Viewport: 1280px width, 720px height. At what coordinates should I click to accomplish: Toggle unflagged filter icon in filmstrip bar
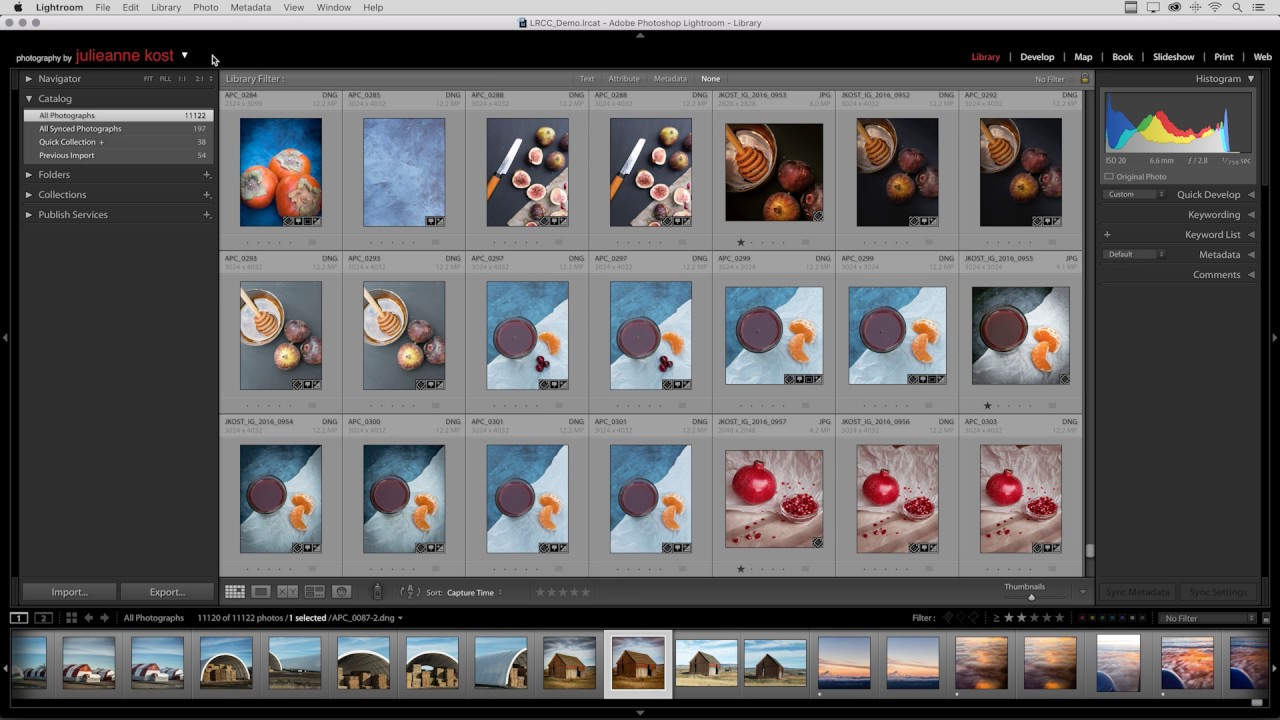click(962, 618)
